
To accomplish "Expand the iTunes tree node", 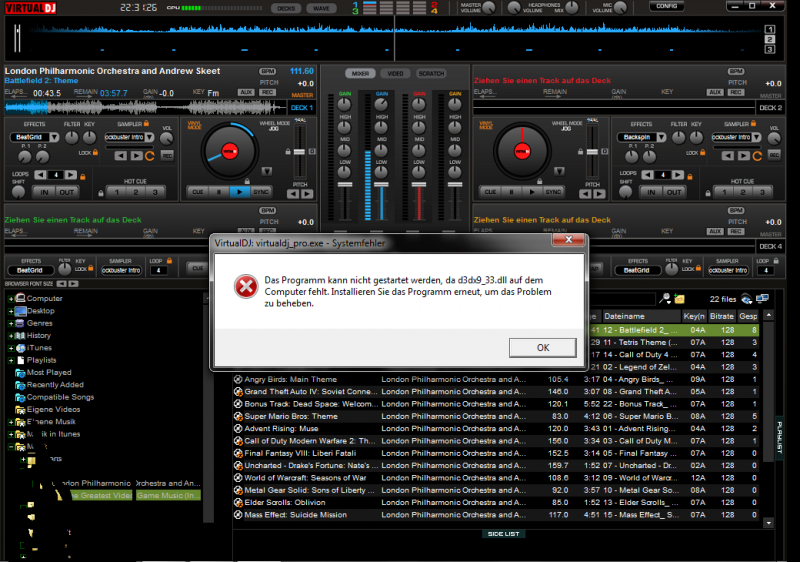I will (11, 348).
